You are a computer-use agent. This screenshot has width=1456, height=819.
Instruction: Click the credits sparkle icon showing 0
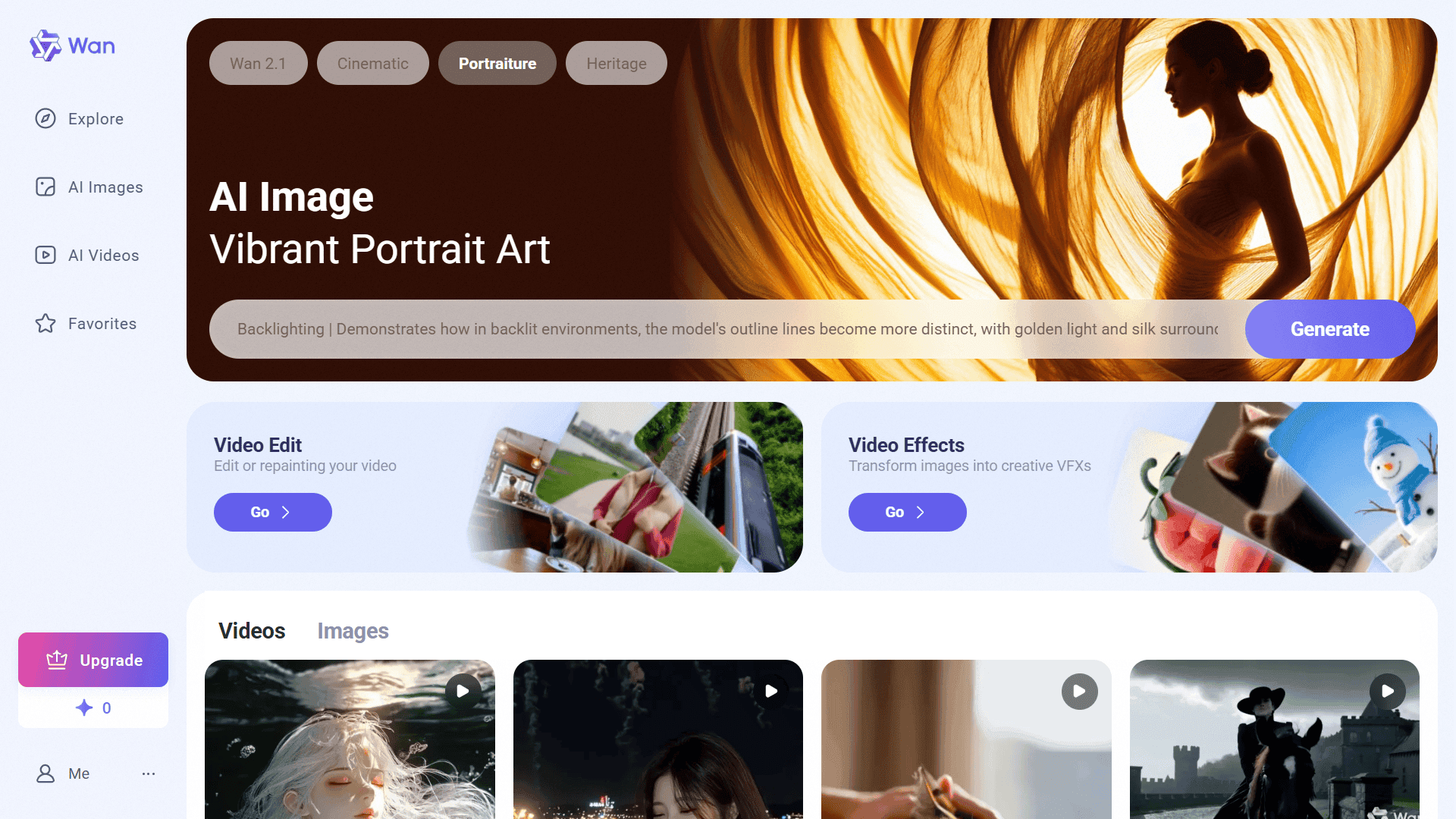[x=84, y=708]
